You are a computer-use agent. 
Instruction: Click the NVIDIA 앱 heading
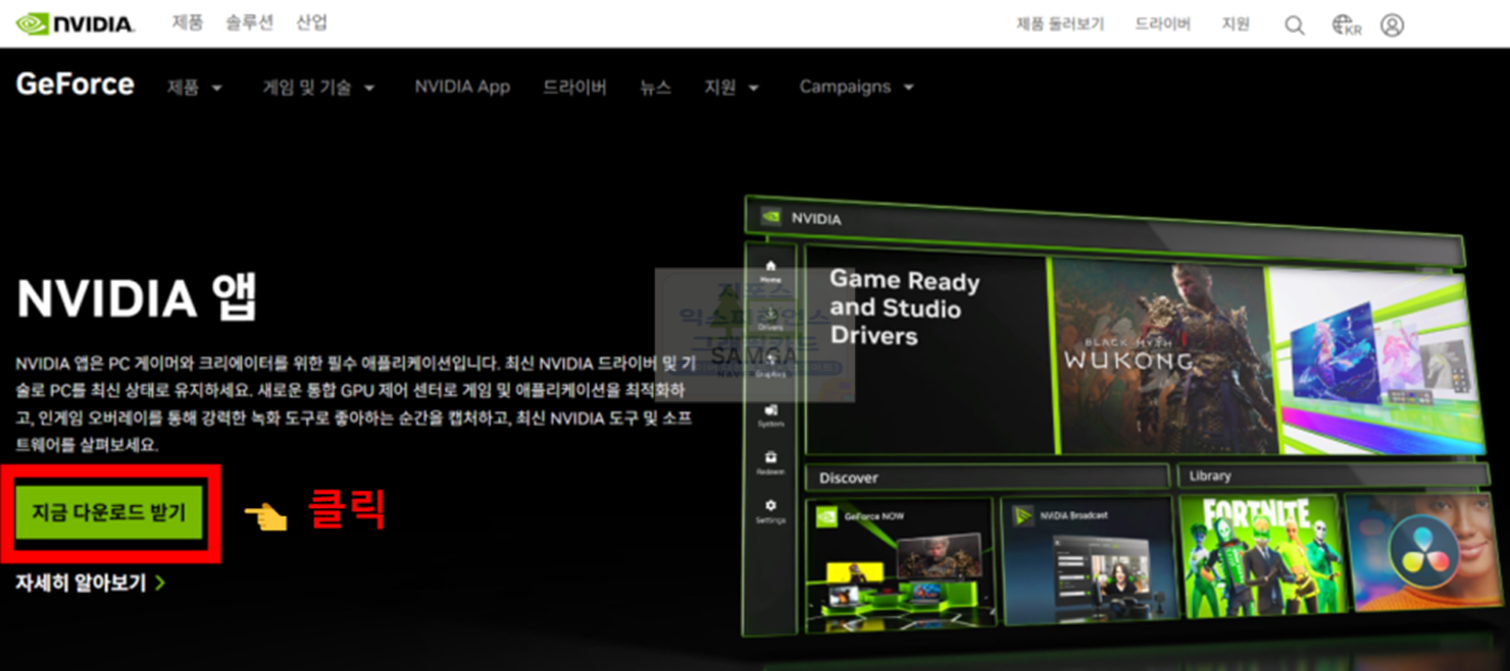[137, 297]
